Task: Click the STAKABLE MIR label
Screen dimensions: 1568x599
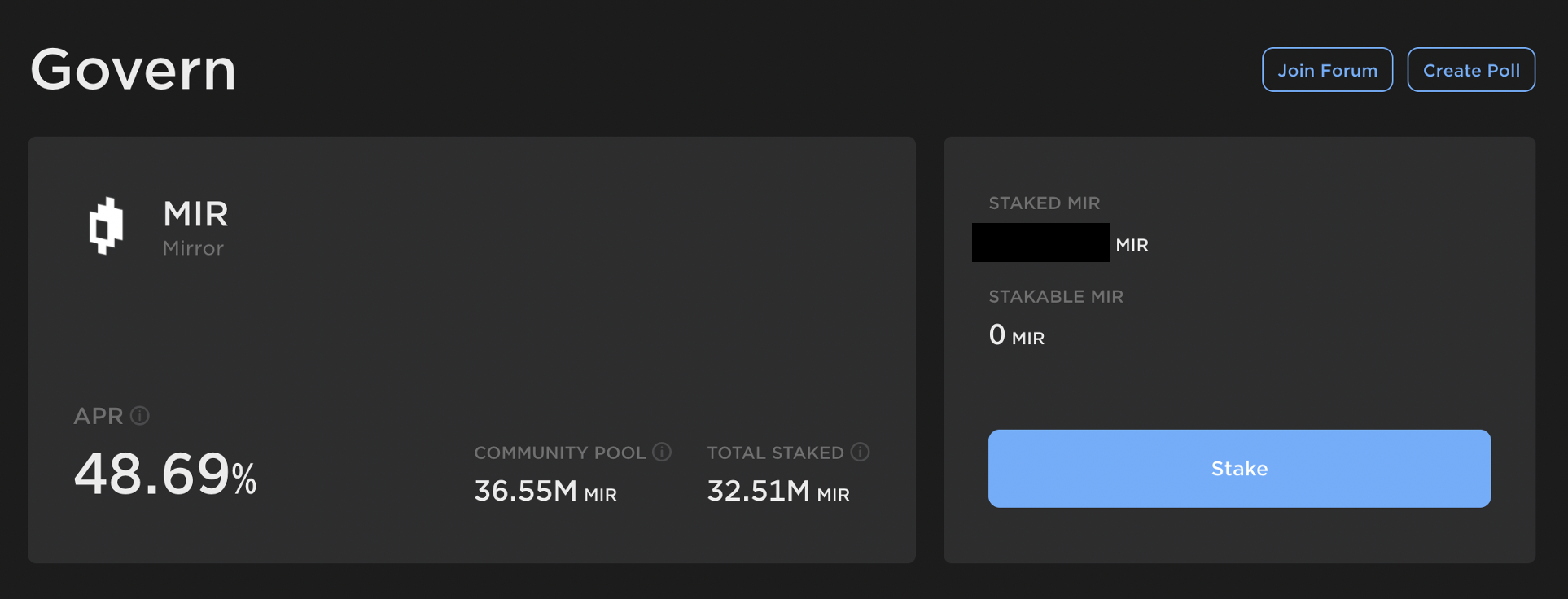Action: tap(1055, 297)
